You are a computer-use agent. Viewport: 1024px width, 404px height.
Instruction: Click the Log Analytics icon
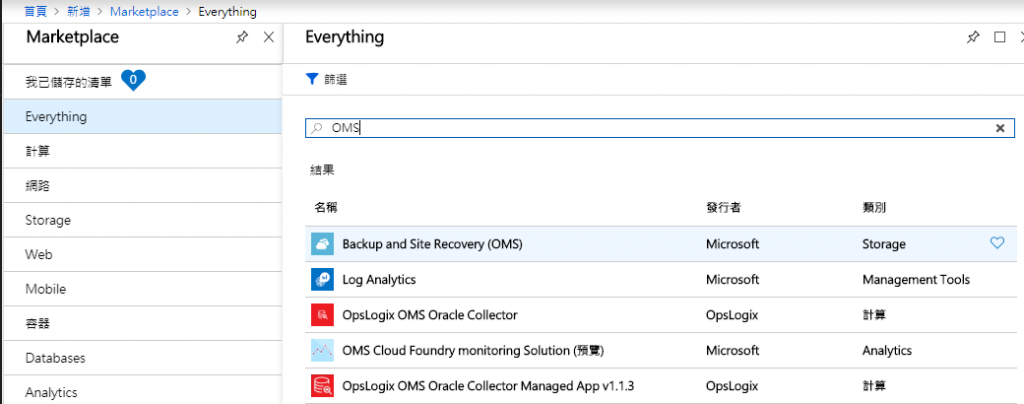[x=323, y=279]
